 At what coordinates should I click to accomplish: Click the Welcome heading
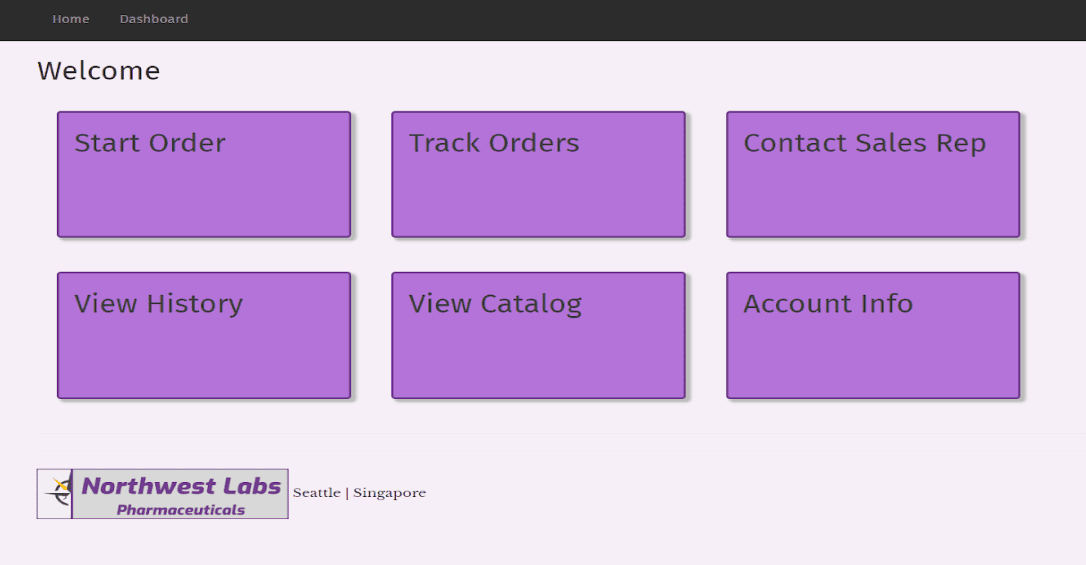coord(98,71)
